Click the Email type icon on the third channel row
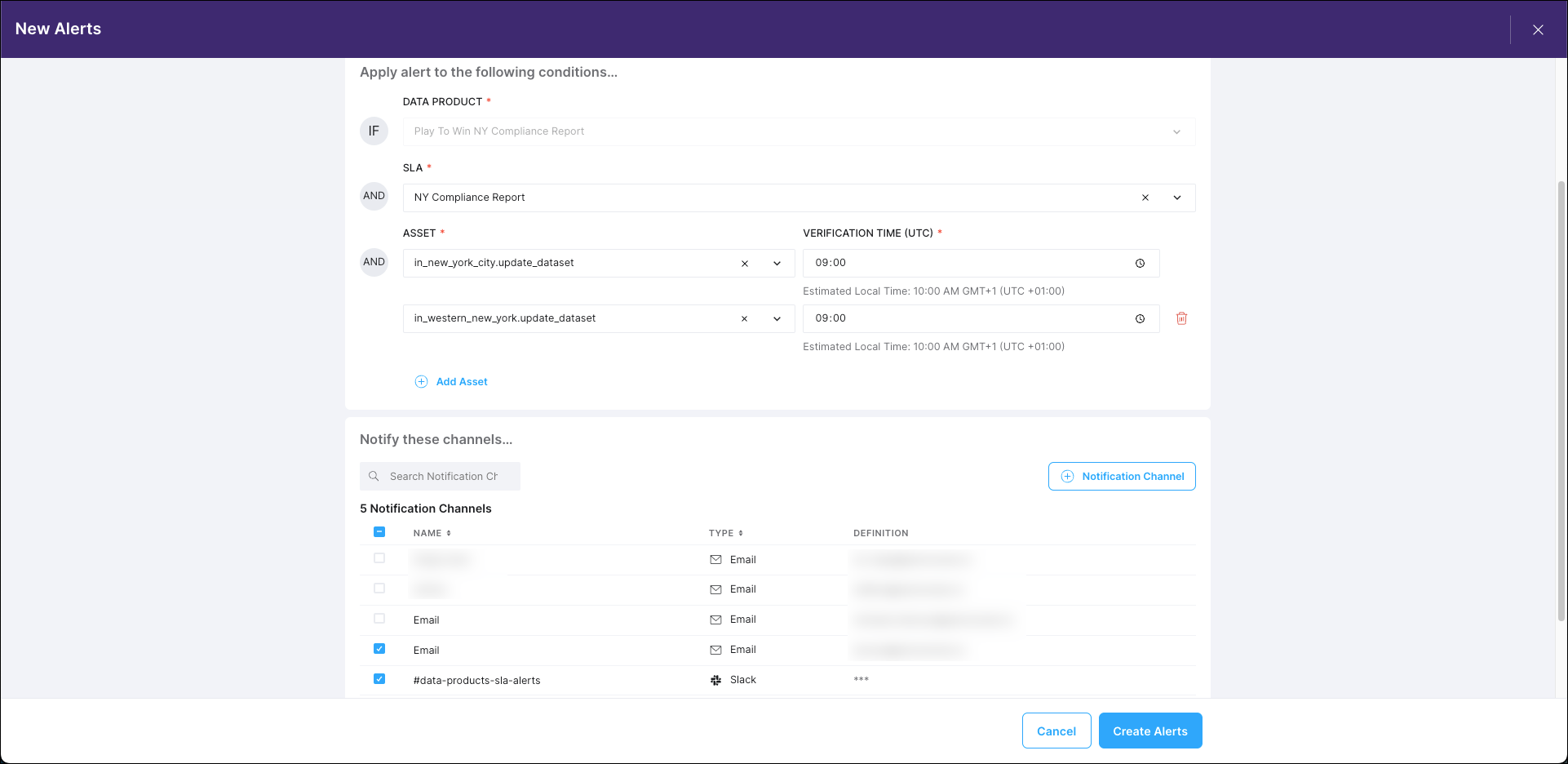This screenshot has width=1568, height=764. (715, 619)
